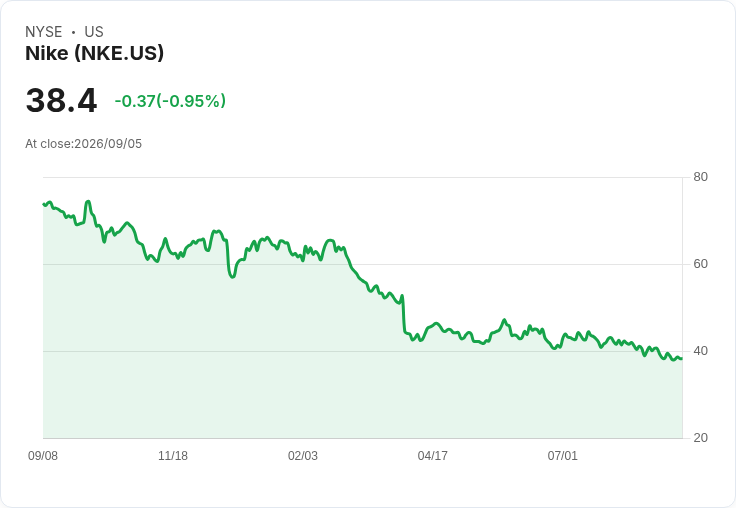The height and width of the screenshot is (508, 736).
Task: Click the NYSE exchange label
Action: (44, 32)
